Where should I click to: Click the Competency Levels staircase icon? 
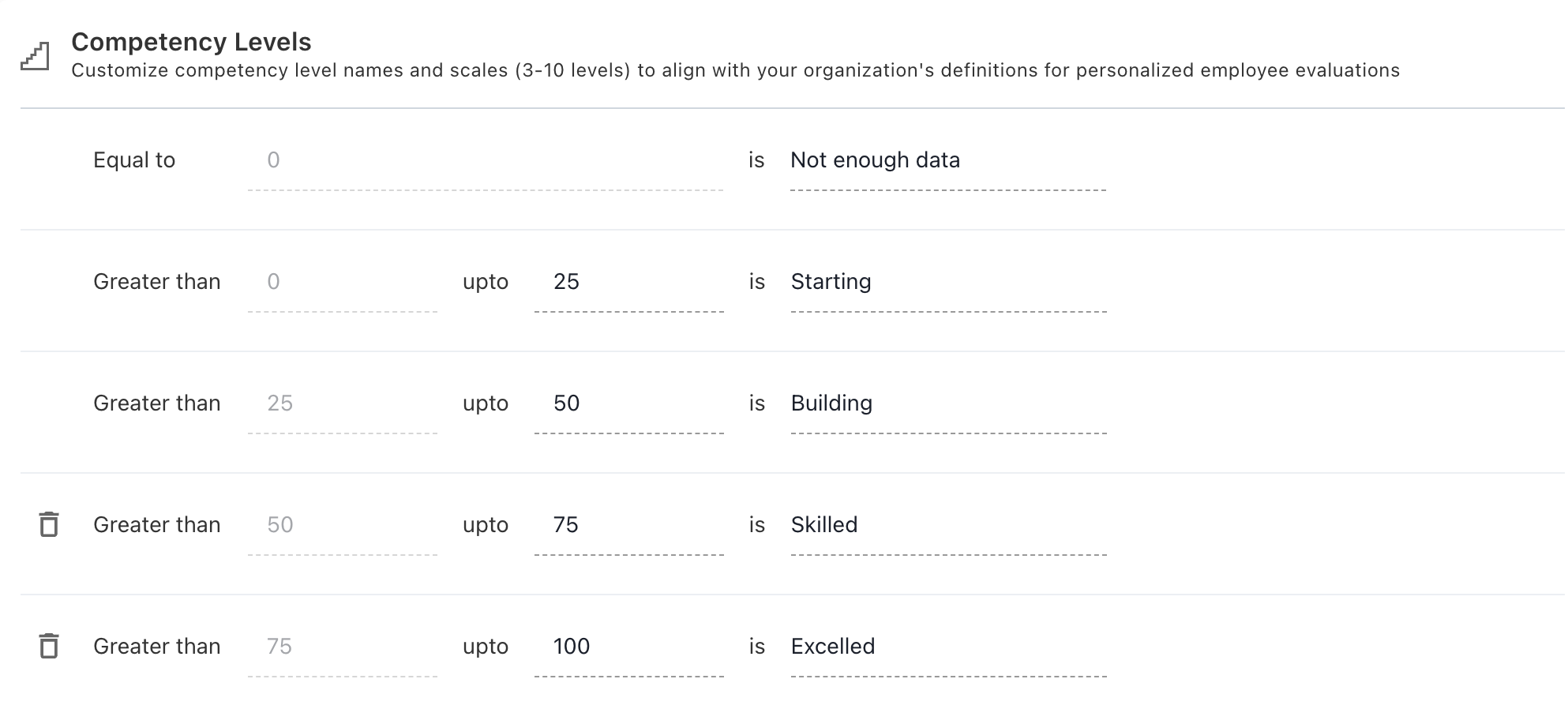[35, 56]
